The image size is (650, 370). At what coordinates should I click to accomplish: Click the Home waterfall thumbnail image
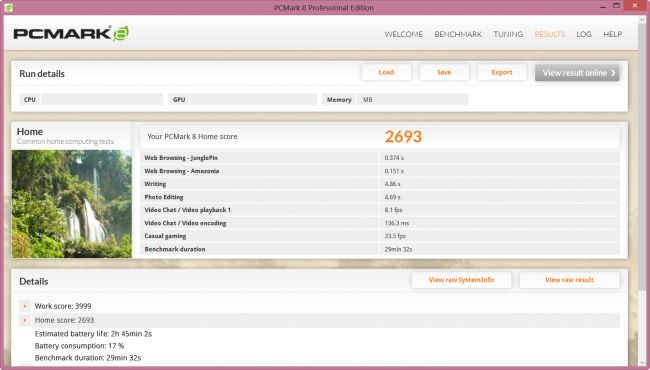[72, 204]
